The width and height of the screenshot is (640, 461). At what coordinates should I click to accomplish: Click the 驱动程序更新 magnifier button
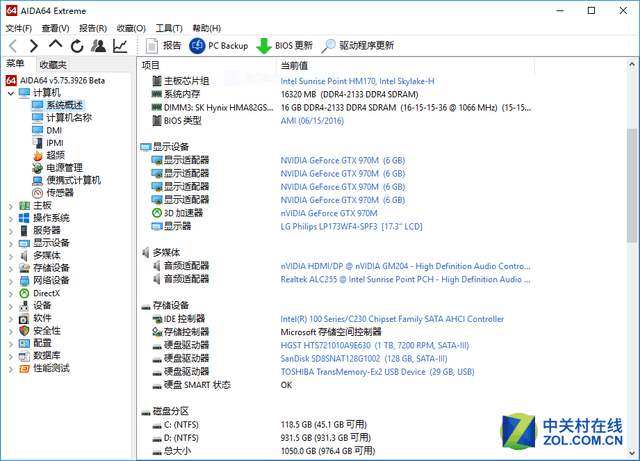[358, 46]
